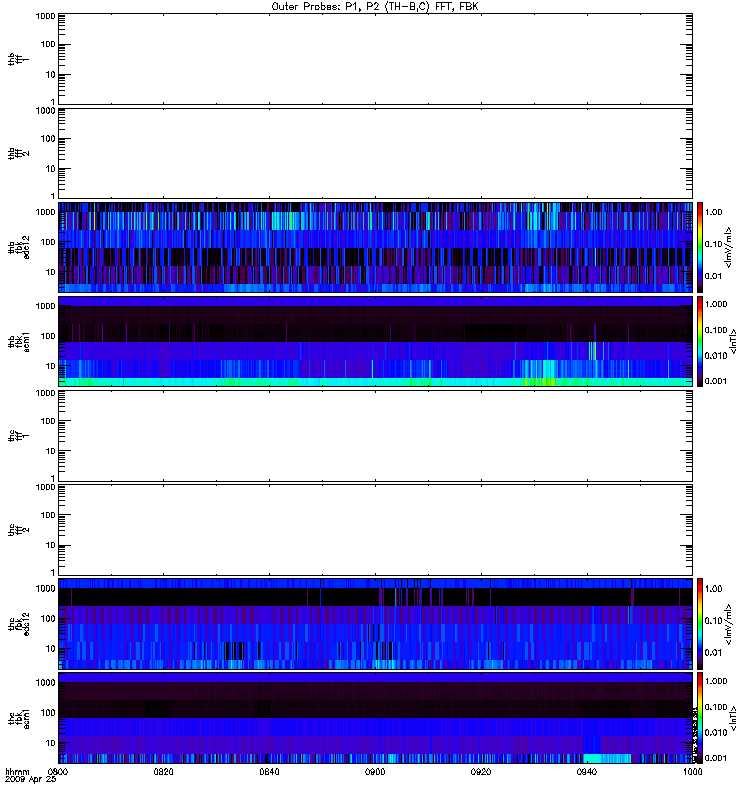Click the '<|mV/m|>' unit label beside thb edc12 color bar
Screen dimensions: 750x800
point(728,247)
